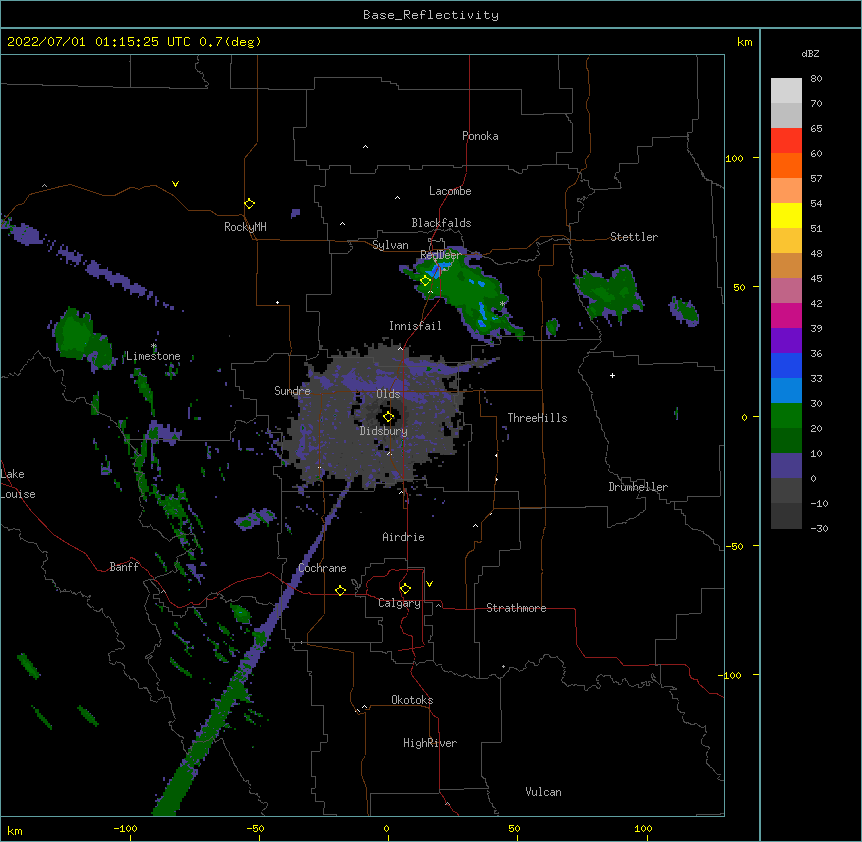Click the Blackfalds label
This screenshot has width=862, height=842.
(441, 223)
